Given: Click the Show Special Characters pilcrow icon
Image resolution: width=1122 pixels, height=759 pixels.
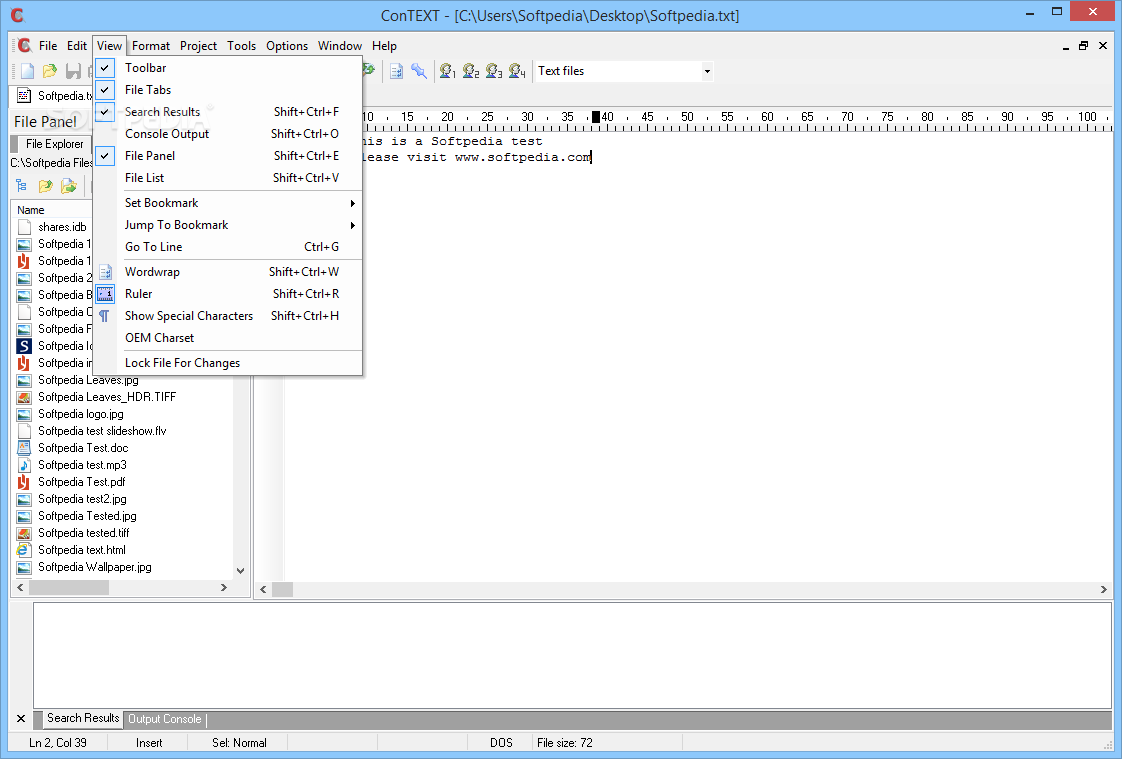Looking at the screenshot, I should pyautogui.click(x=104, y=316).
